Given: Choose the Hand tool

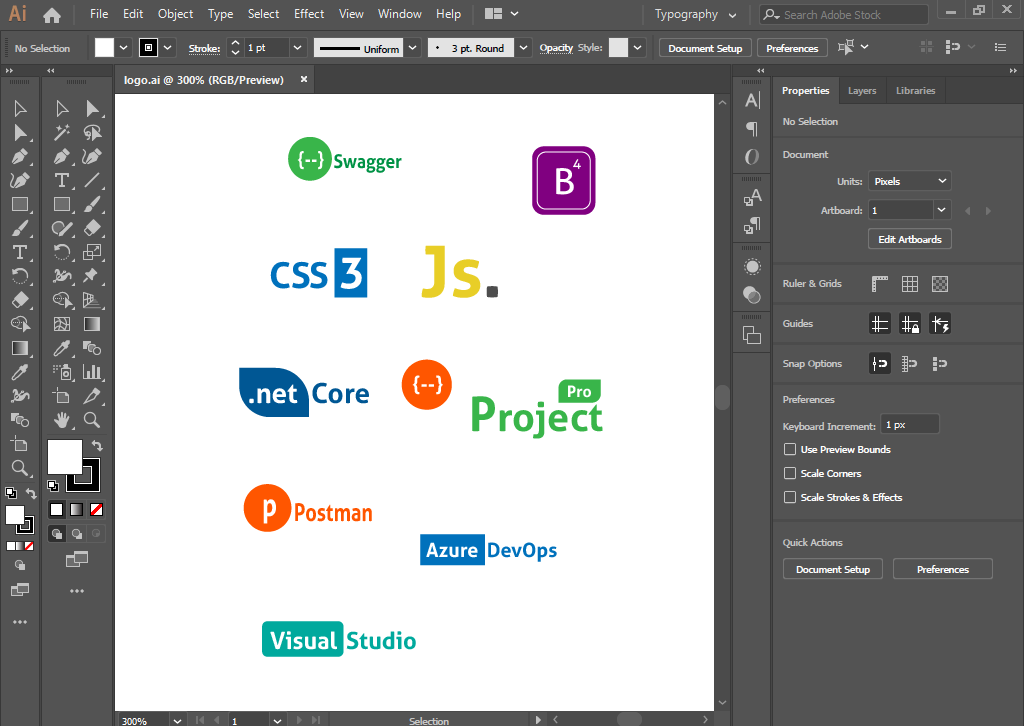Looking at the screenshot, I should [62, 420].
